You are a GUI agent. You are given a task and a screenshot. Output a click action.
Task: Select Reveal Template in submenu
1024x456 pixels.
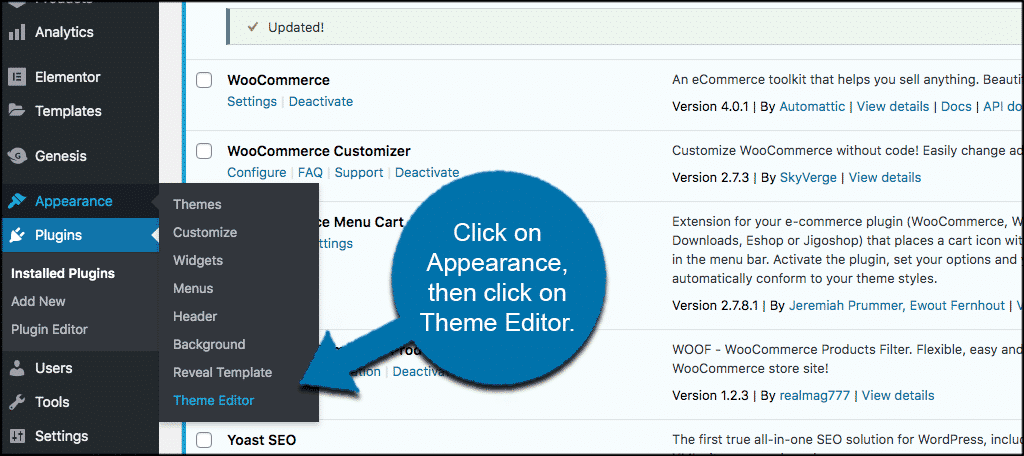click(223, 373)
